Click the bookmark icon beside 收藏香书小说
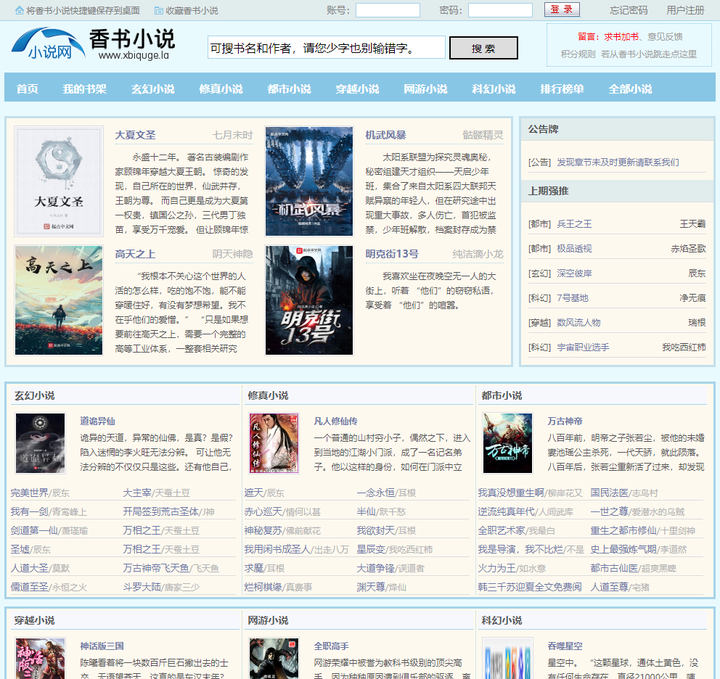The height and width of the screenshot is (679, 720). tap(158, 10)
